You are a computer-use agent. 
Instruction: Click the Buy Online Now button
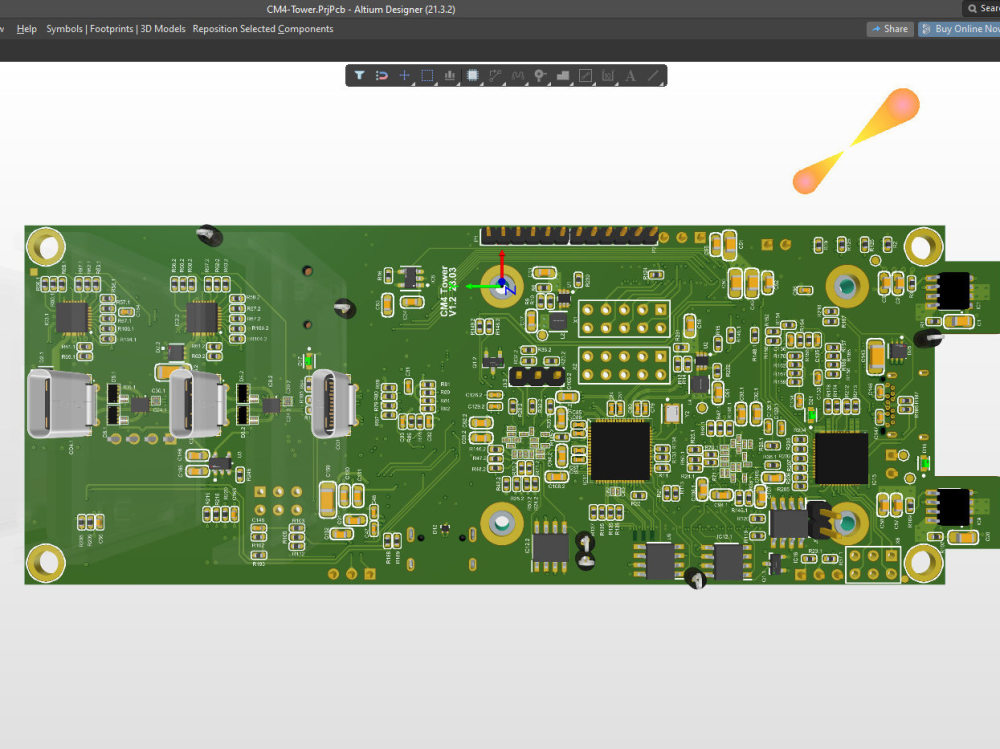[959, 29]
